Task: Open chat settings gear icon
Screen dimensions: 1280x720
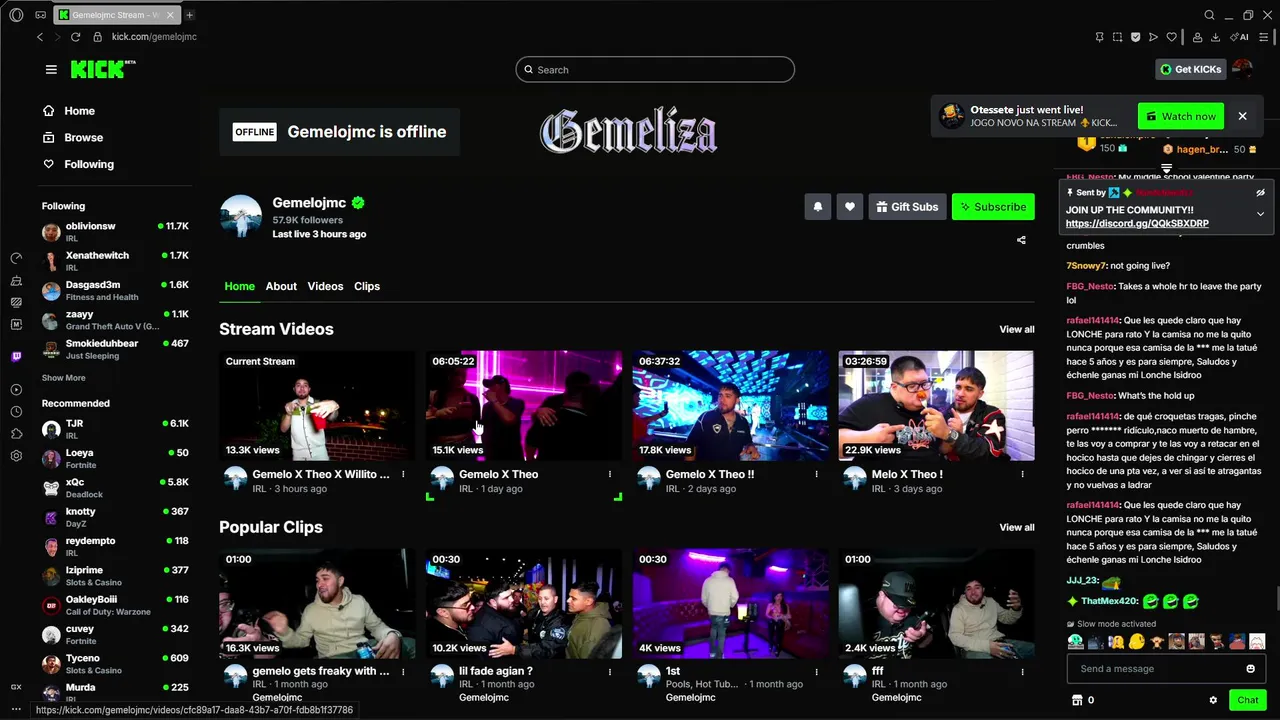Action: 1213,700
